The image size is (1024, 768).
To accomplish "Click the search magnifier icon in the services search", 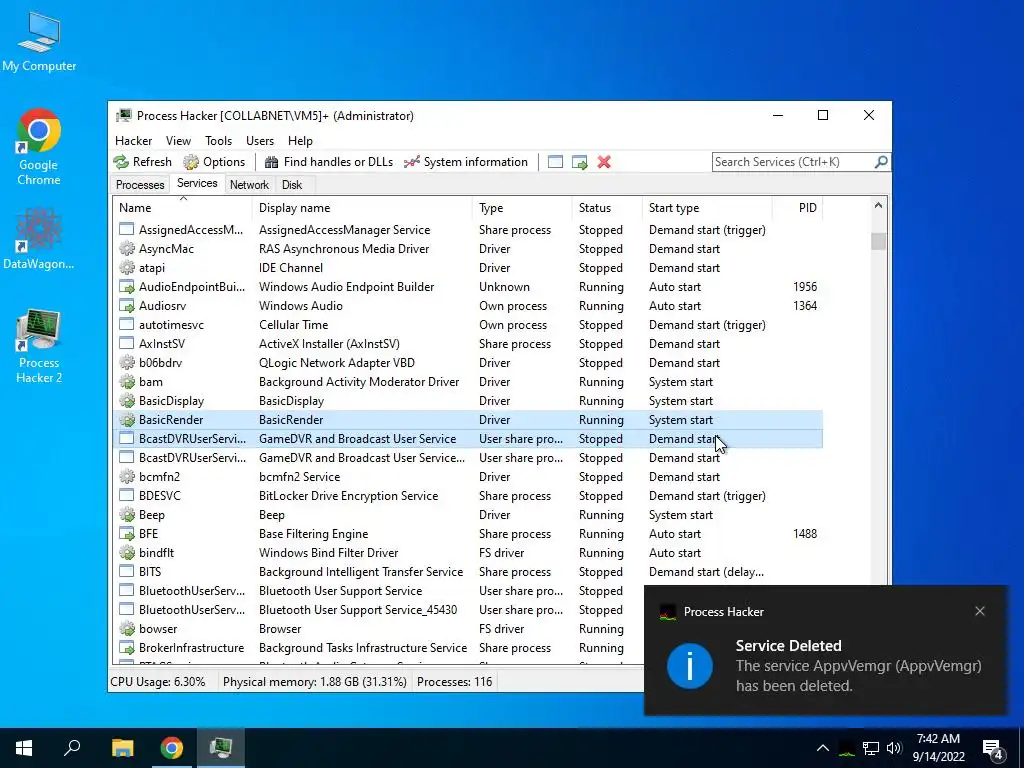I will (881, 161).
